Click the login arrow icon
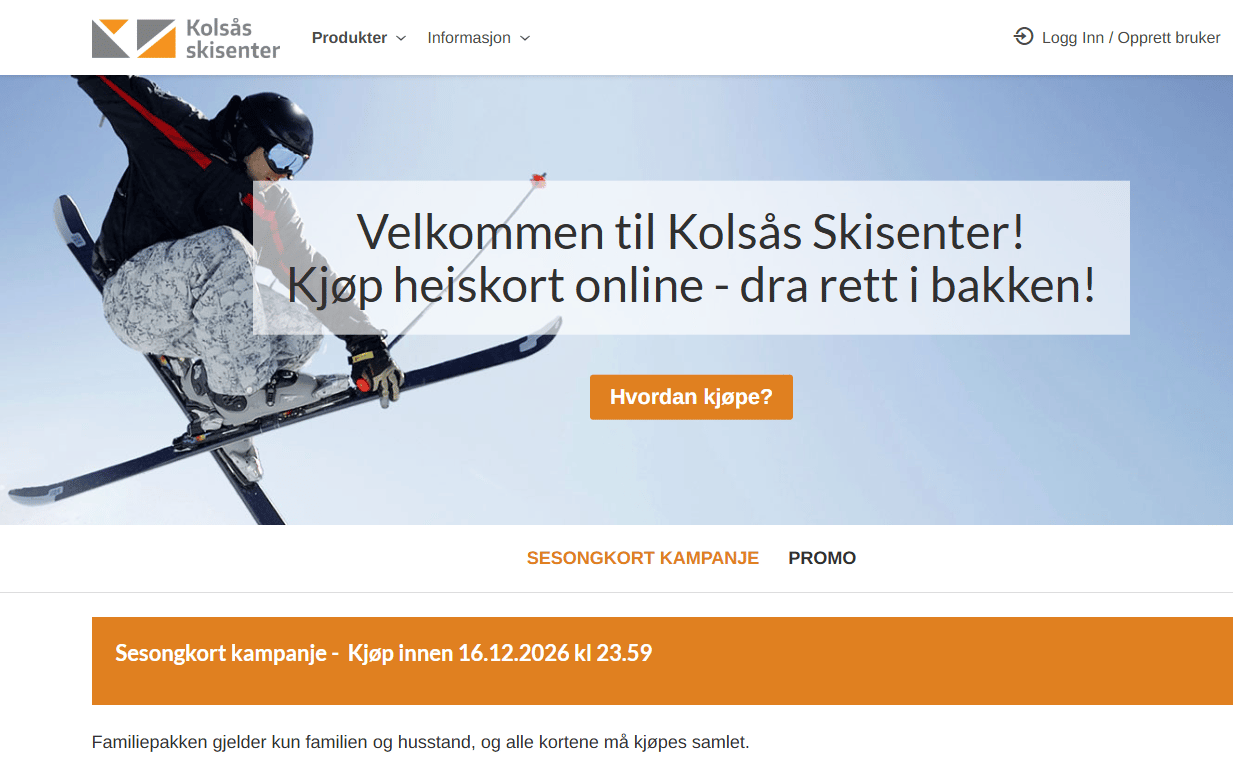Image resolution: width=1233 pixels, height=768 pixels. pyautogui.click(x=1023, y=37)
